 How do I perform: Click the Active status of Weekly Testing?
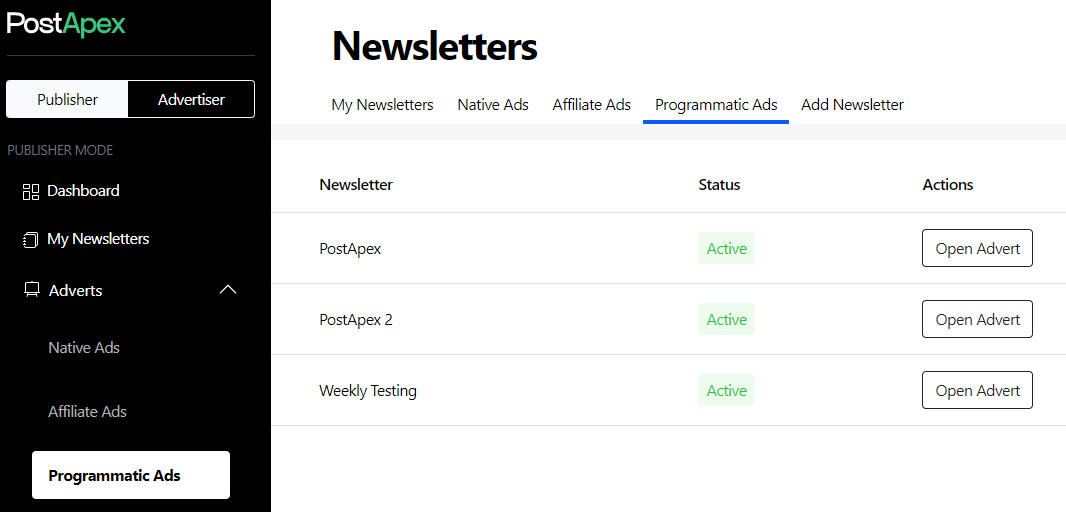pos(726,390)
